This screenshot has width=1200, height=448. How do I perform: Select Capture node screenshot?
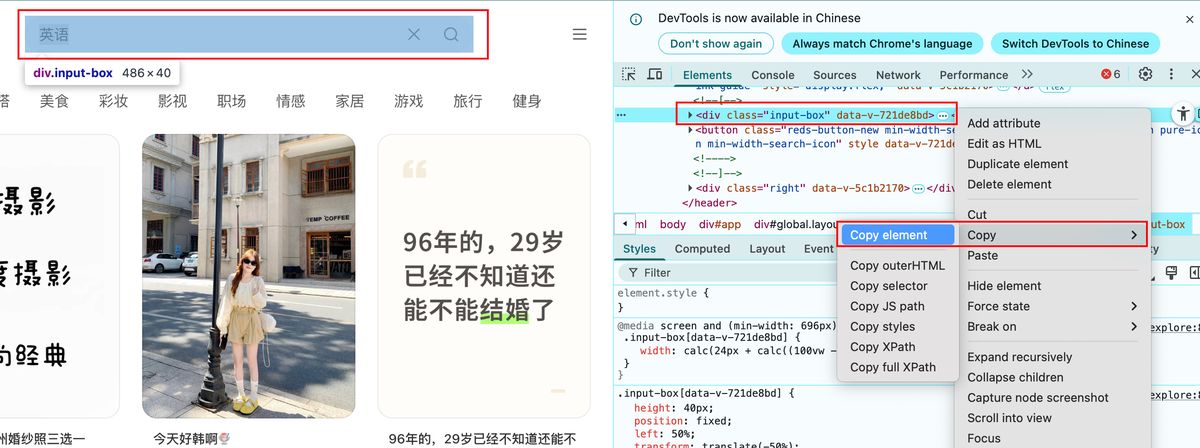pos(1038,398)
